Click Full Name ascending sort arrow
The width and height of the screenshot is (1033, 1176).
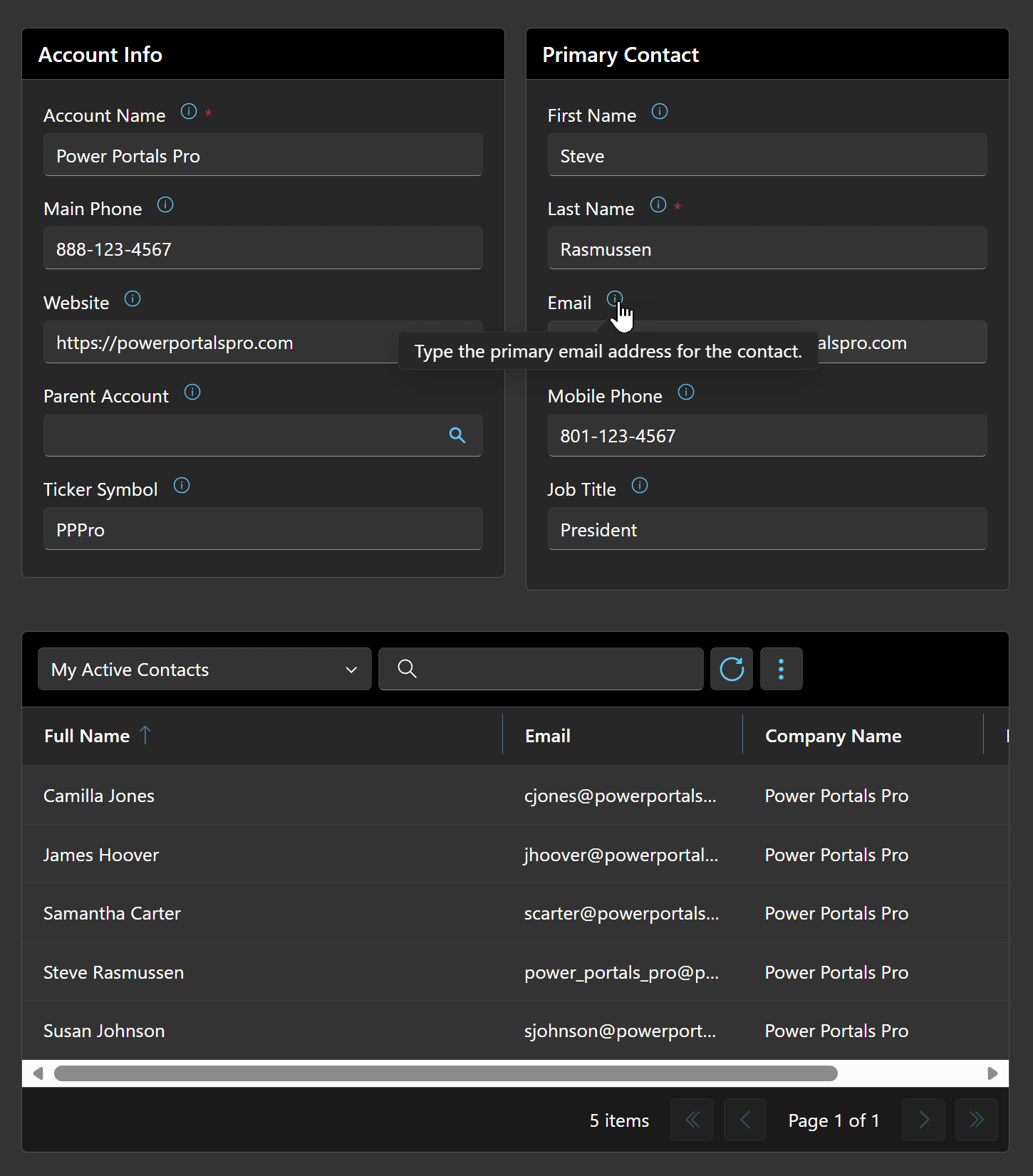coord(145,735)
